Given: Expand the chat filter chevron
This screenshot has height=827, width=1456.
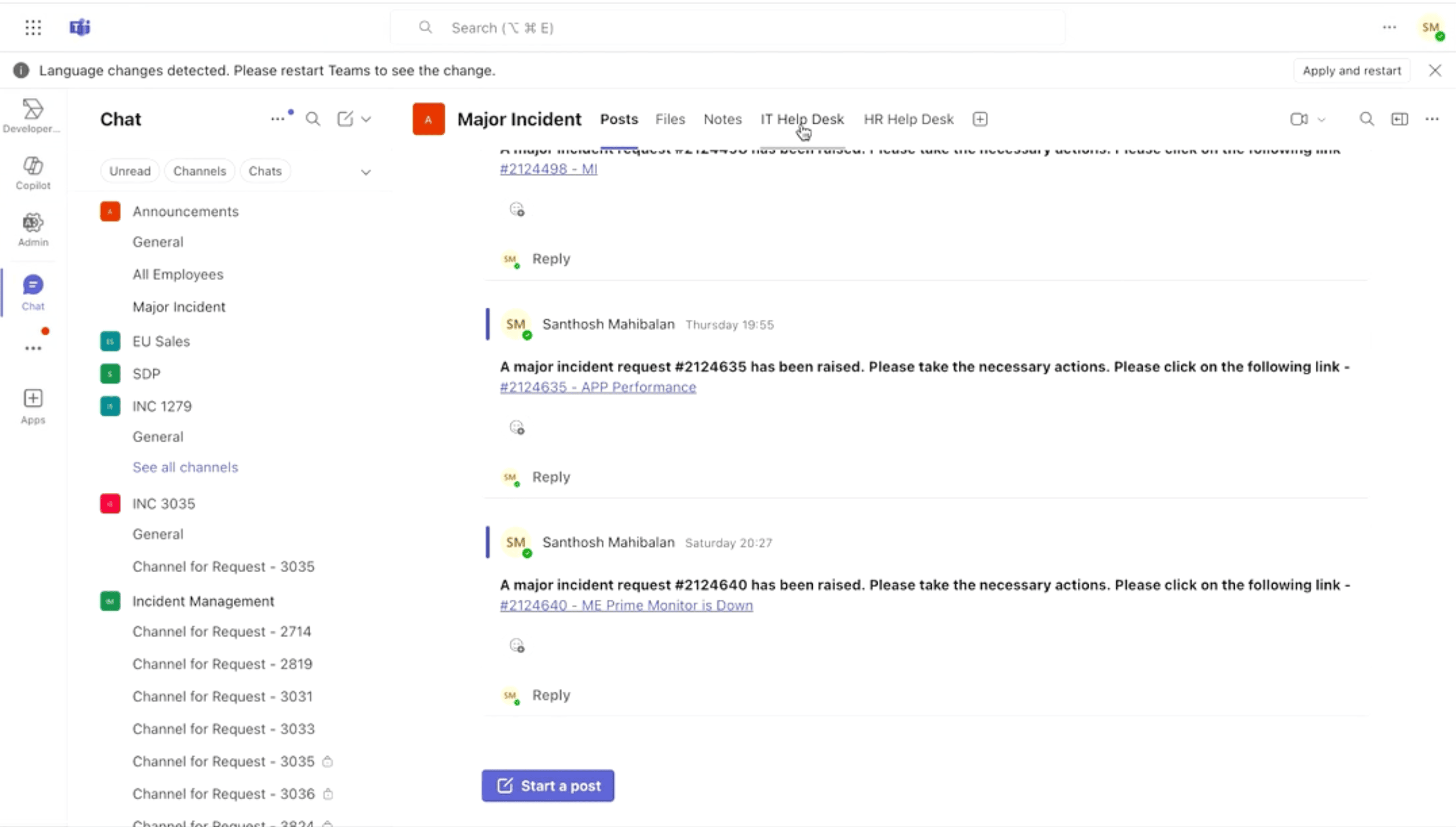Looking at the screenshot, I should [366, 172].
